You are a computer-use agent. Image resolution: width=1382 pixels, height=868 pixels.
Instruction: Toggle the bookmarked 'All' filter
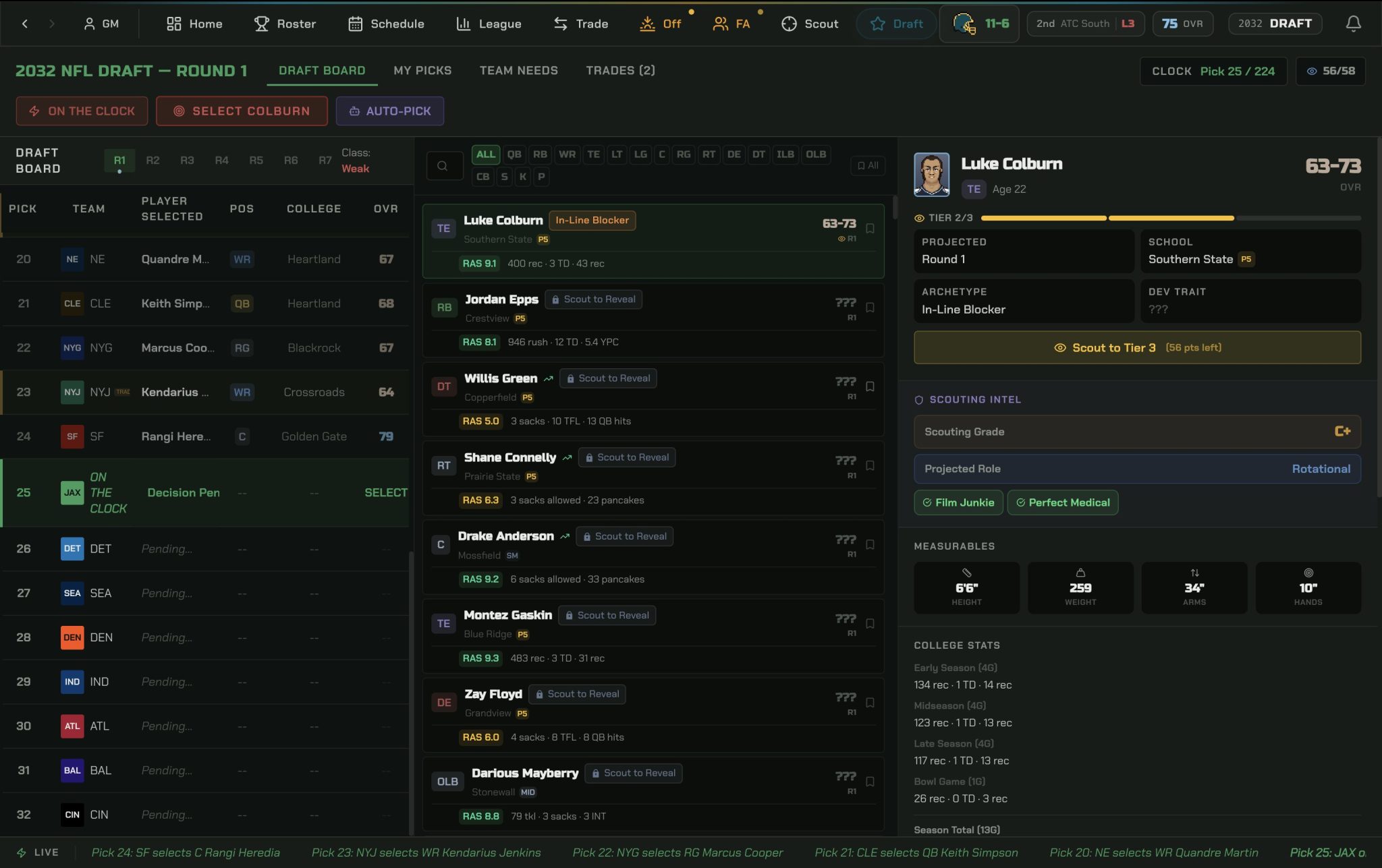868,165
